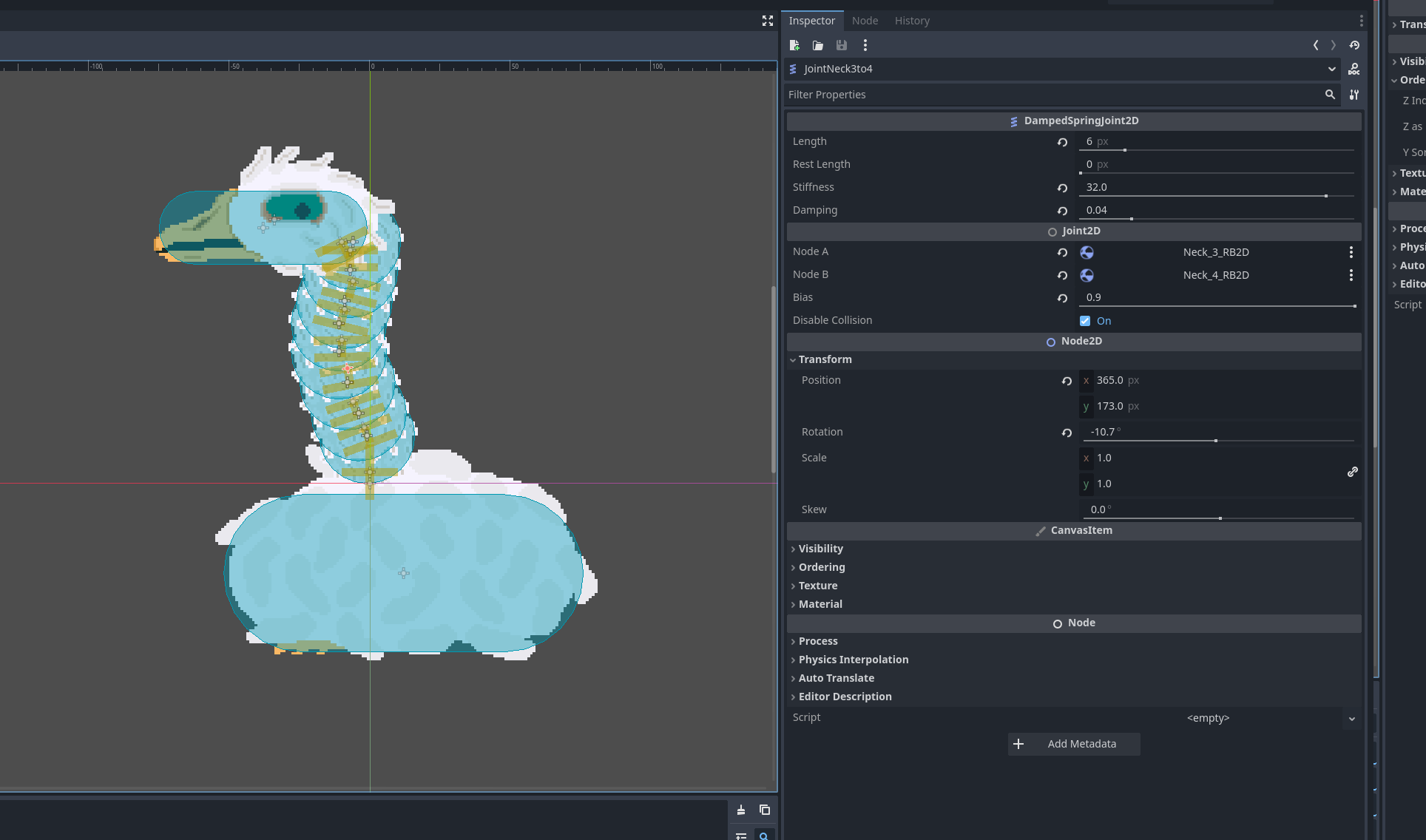The width and height of the screenshot is (1426, 840).
Task: Expand the Physics Interpolation section
Action: pos(853,660)
